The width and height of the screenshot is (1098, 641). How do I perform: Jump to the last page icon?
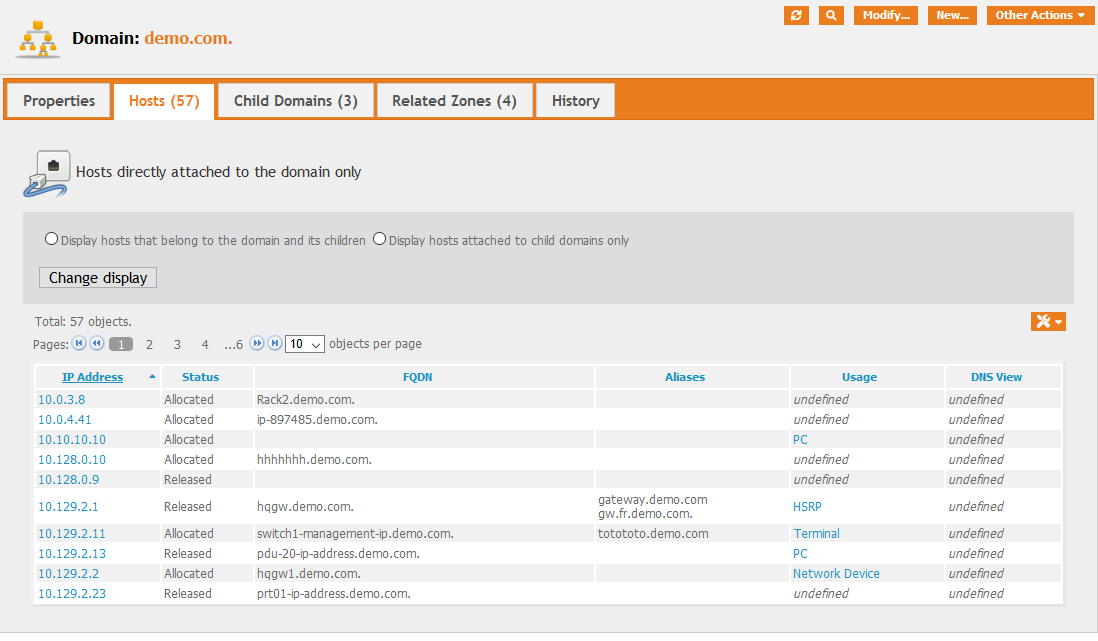(x=274, y=344)
